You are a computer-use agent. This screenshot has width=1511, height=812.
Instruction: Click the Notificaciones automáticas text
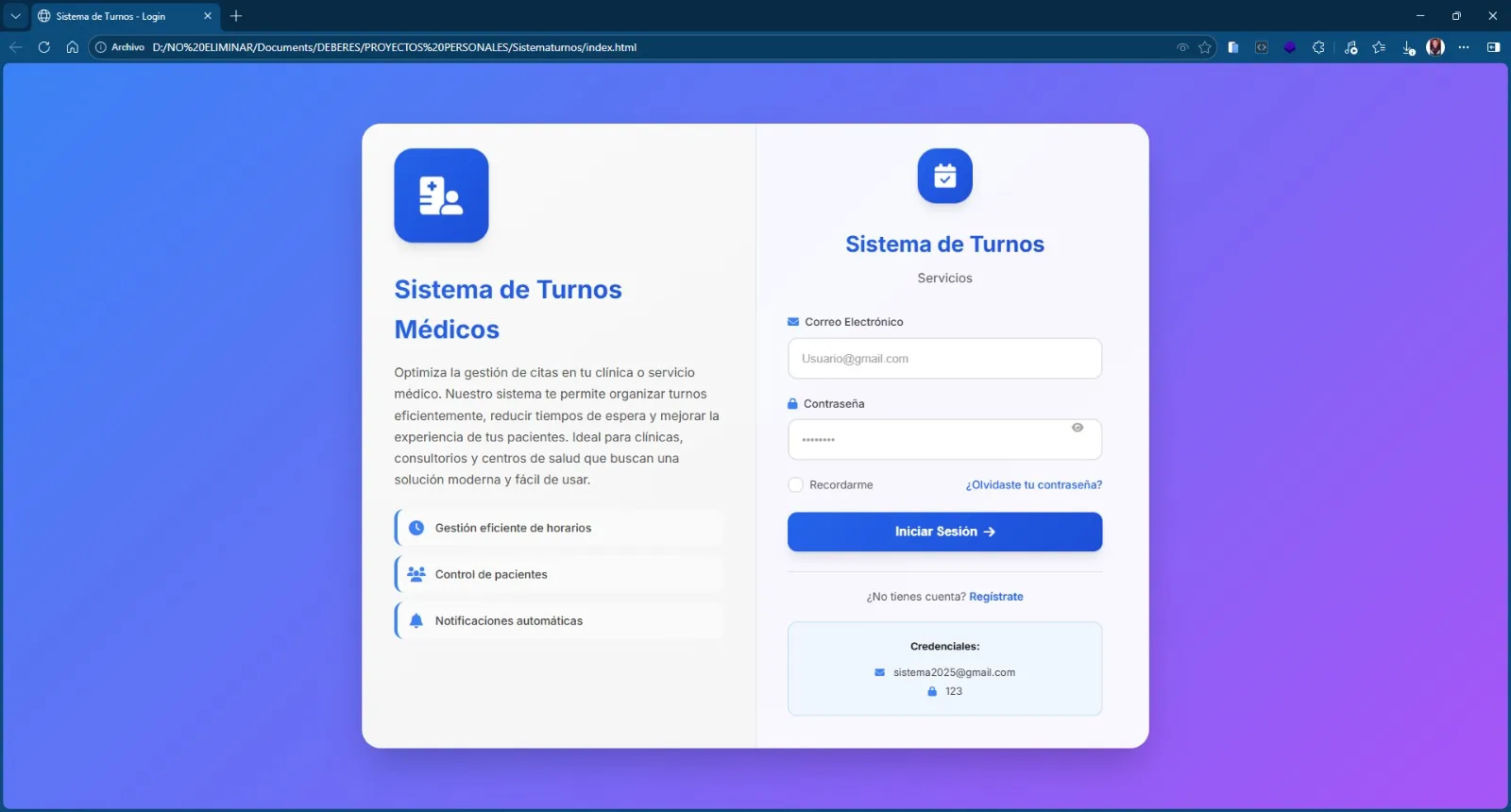509,620
